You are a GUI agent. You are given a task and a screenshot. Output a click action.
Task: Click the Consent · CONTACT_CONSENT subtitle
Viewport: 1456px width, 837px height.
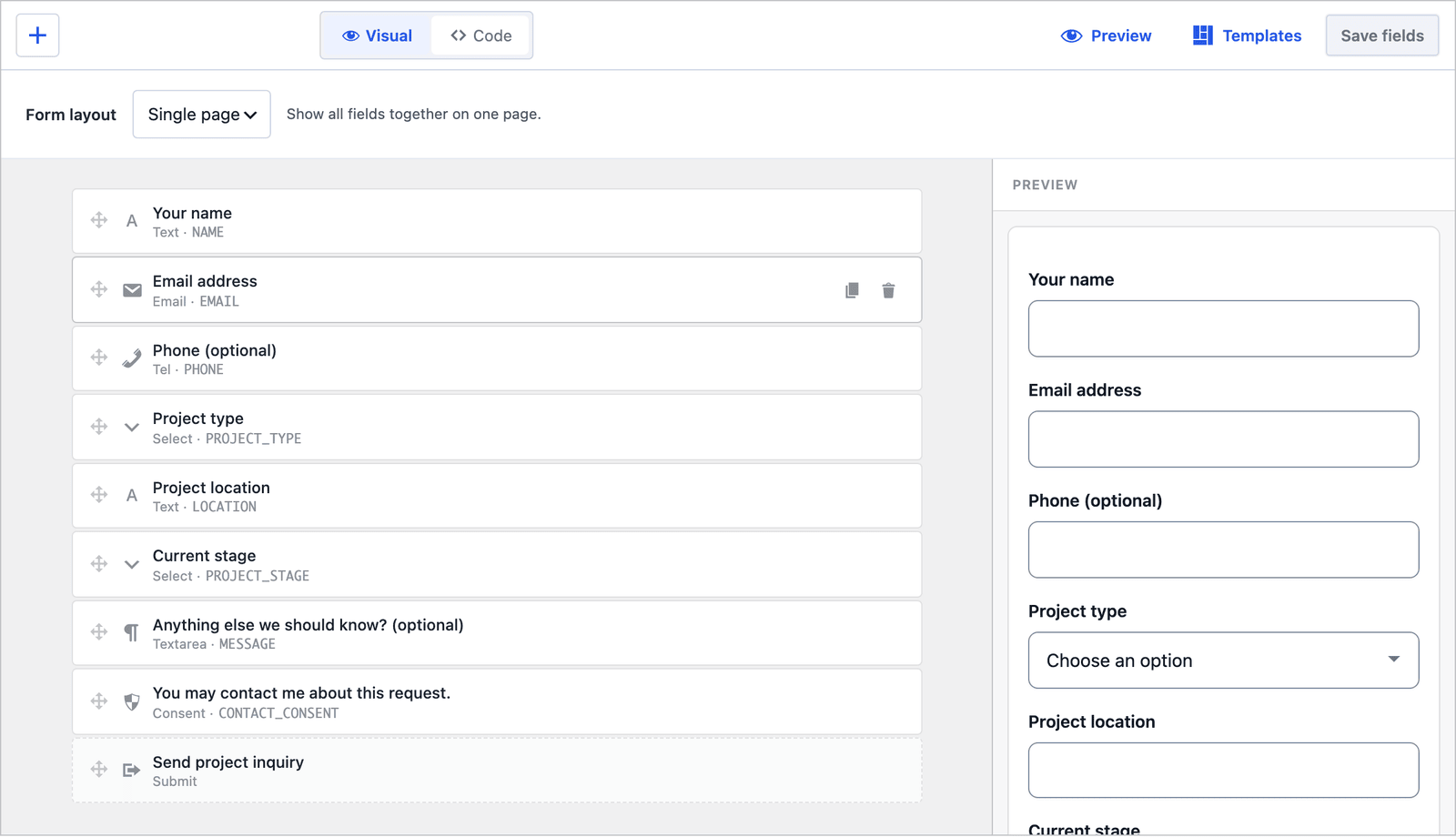(x=246, y=713)
